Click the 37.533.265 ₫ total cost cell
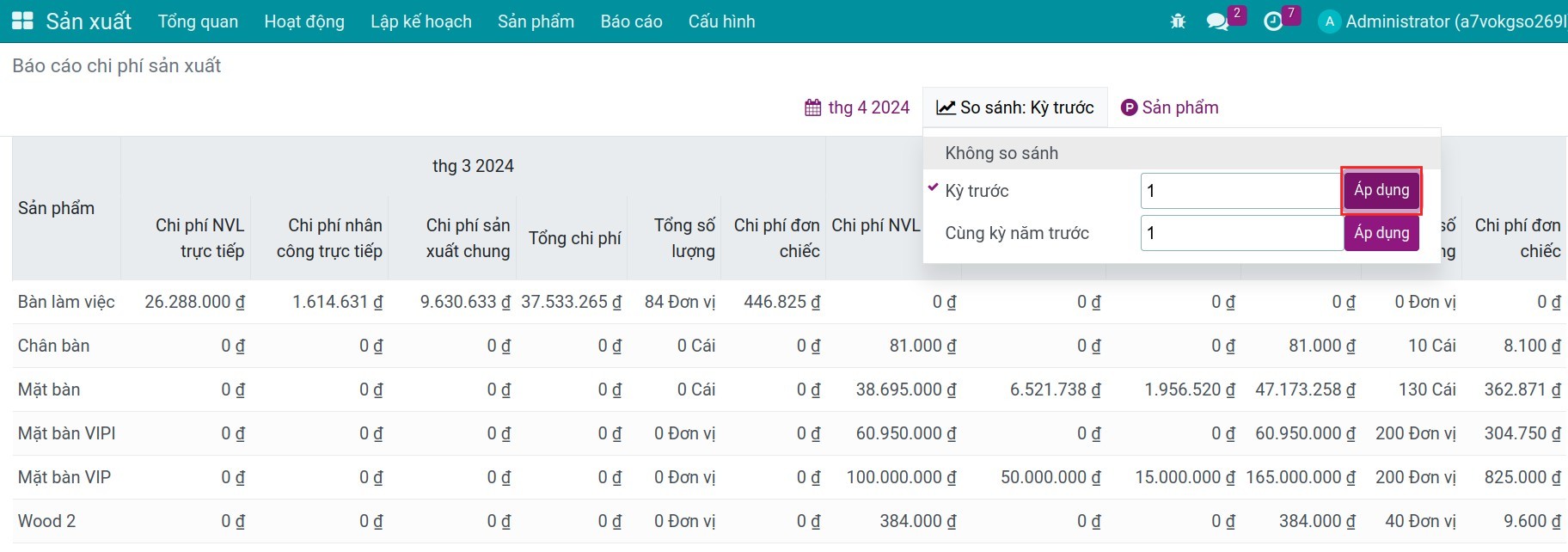This screenshot has height=552, width=1568. (571, 302)
